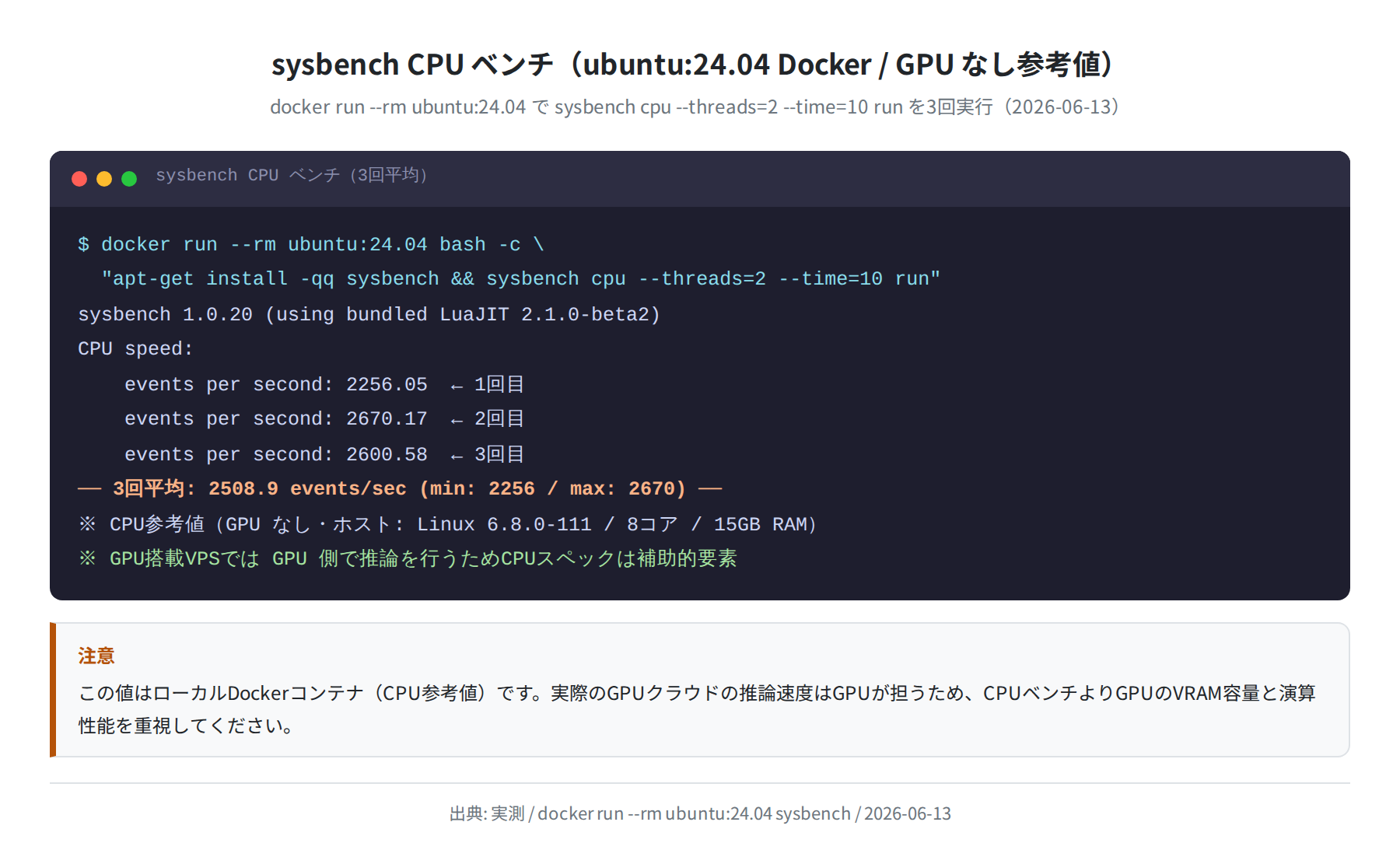The width and height of the screenshot is (1400, 857).
Task: Click the 'CPU speed:' line
Action: (x=135, y=348)
